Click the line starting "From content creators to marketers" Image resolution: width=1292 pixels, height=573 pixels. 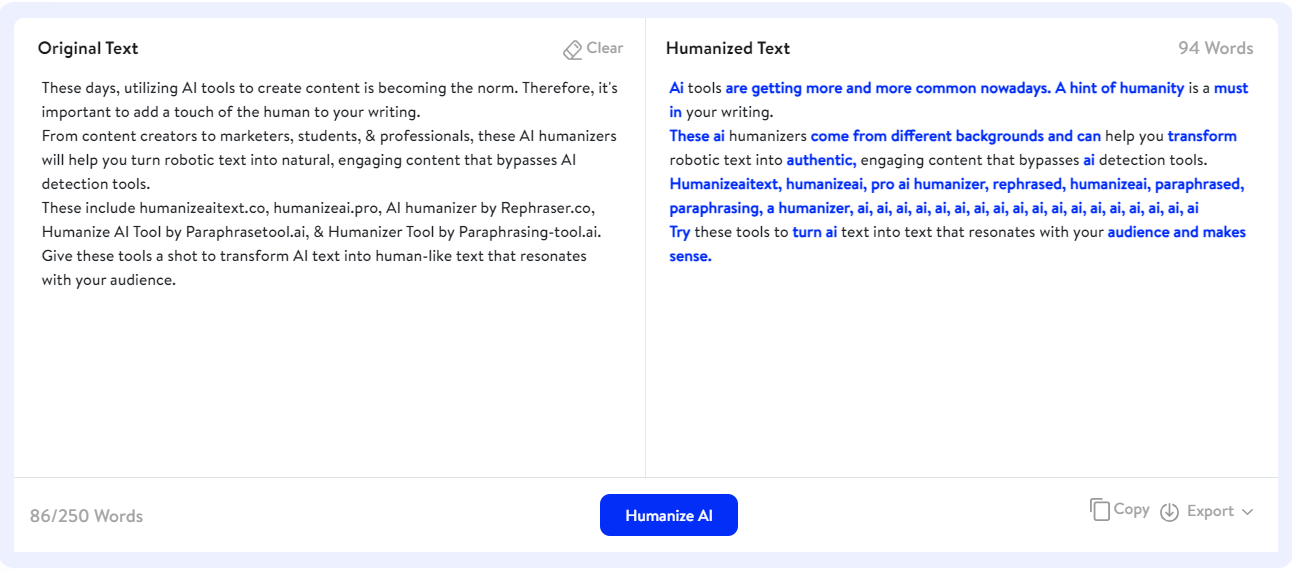(x=329, y=136)
